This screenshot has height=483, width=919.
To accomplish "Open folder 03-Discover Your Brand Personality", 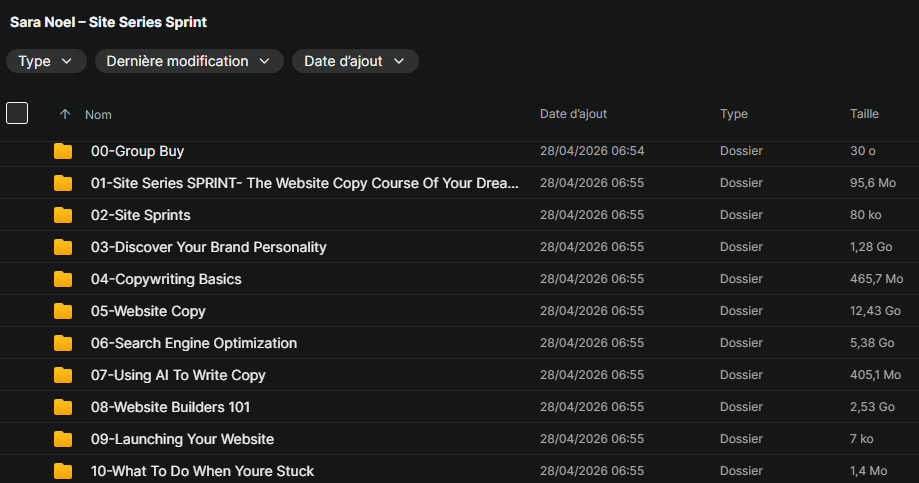I will (209, 247).
